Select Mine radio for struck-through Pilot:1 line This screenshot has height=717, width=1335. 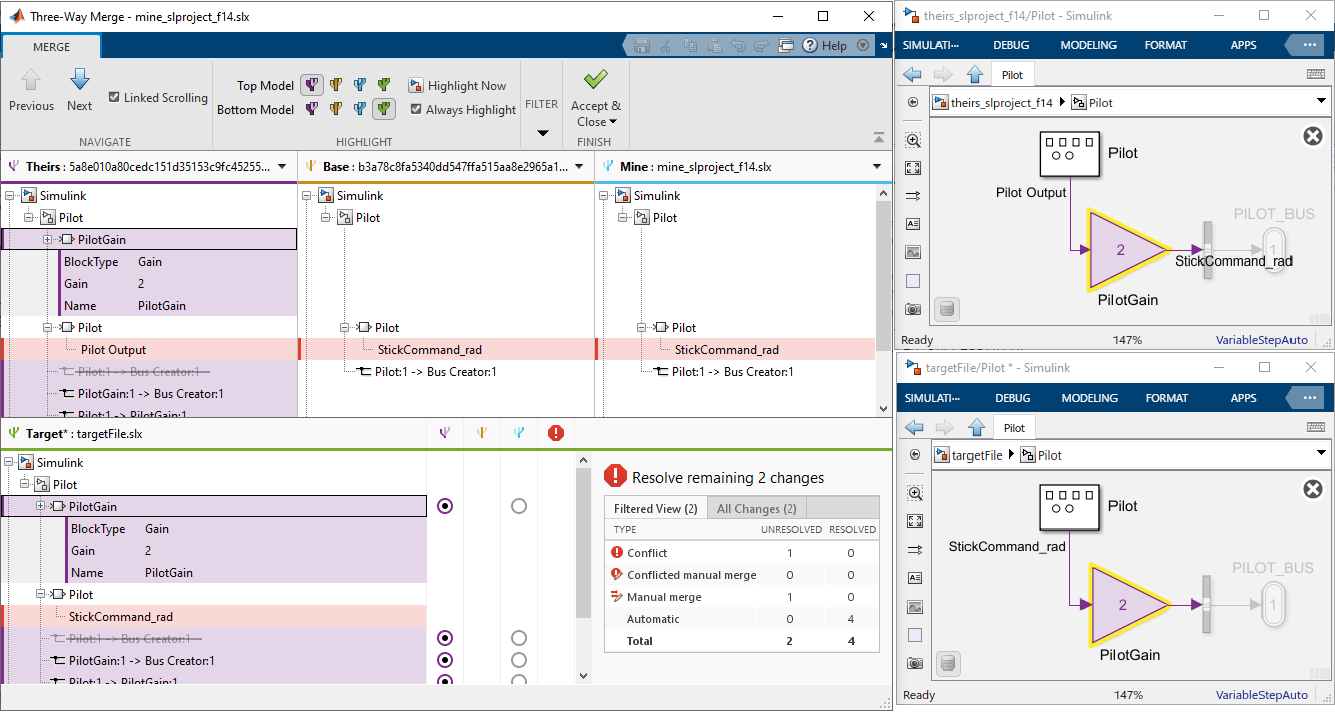tap(518, 638)
